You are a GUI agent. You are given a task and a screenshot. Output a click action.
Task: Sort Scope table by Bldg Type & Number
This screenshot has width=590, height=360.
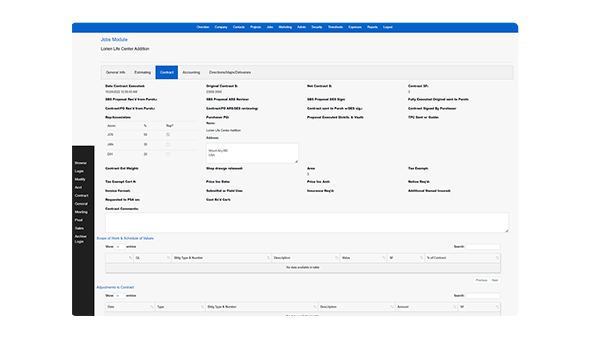coord(221,258)
